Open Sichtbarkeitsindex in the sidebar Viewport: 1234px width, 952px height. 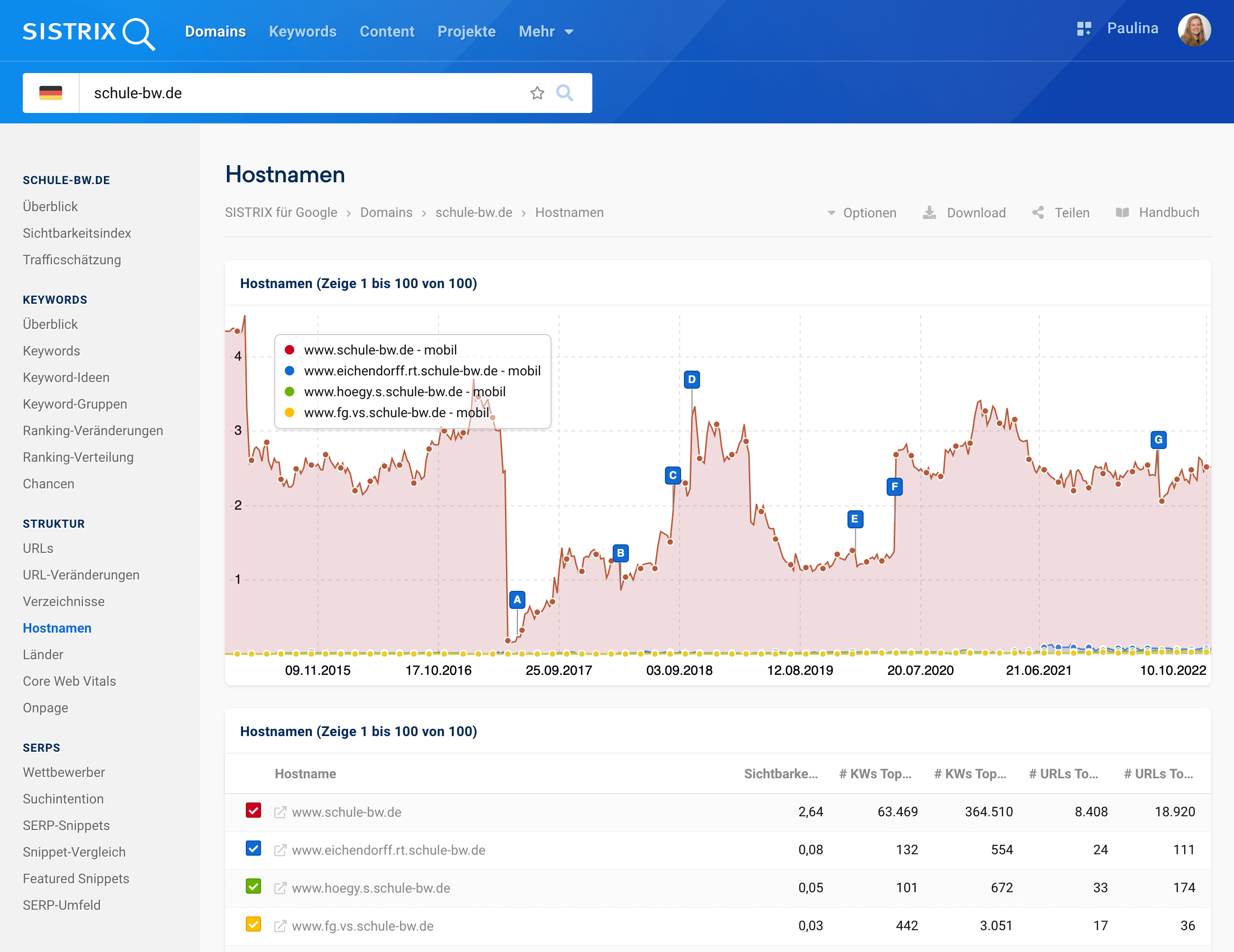point(77,233)
